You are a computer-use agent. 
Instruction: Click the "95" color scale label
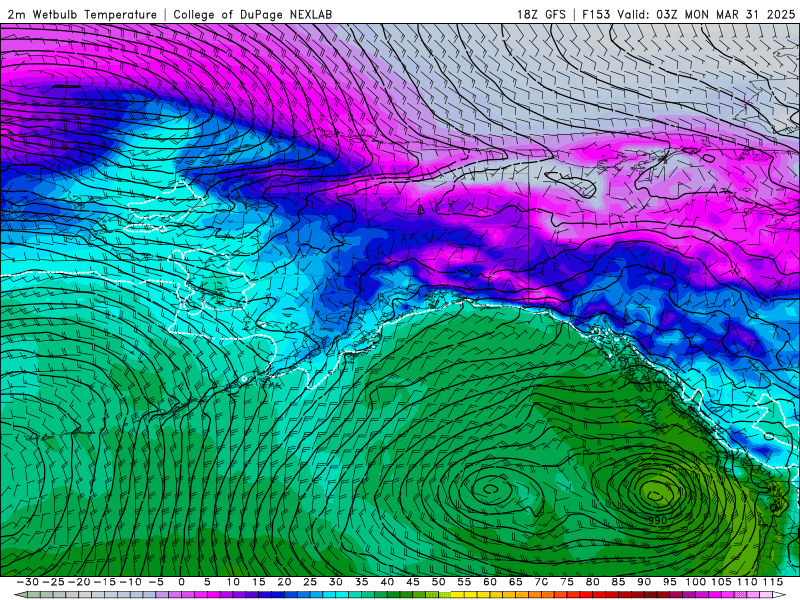click(x=669, y=582)
